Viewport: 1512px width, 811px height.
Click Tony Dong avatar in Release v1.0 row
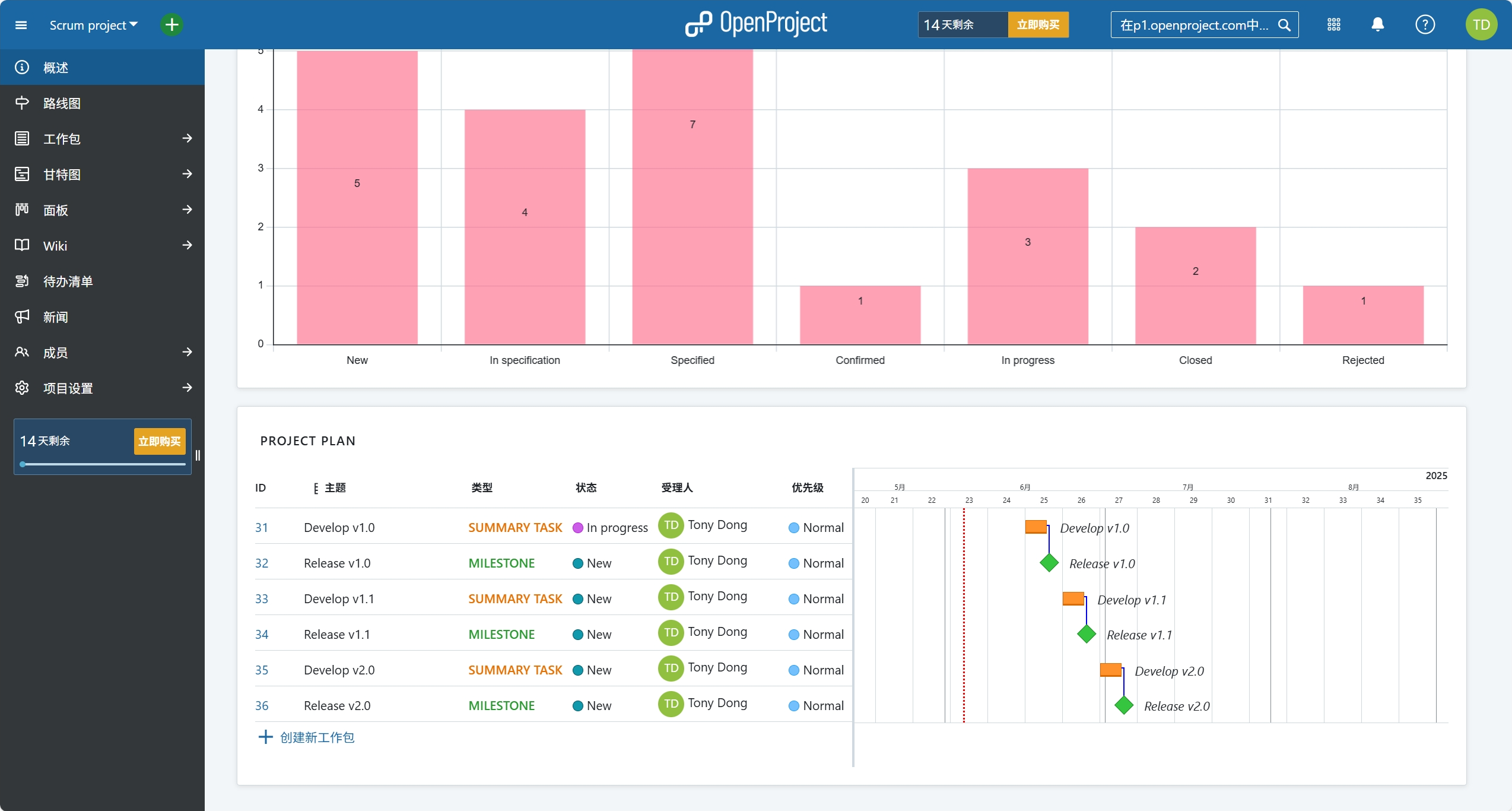pos(671,561)
